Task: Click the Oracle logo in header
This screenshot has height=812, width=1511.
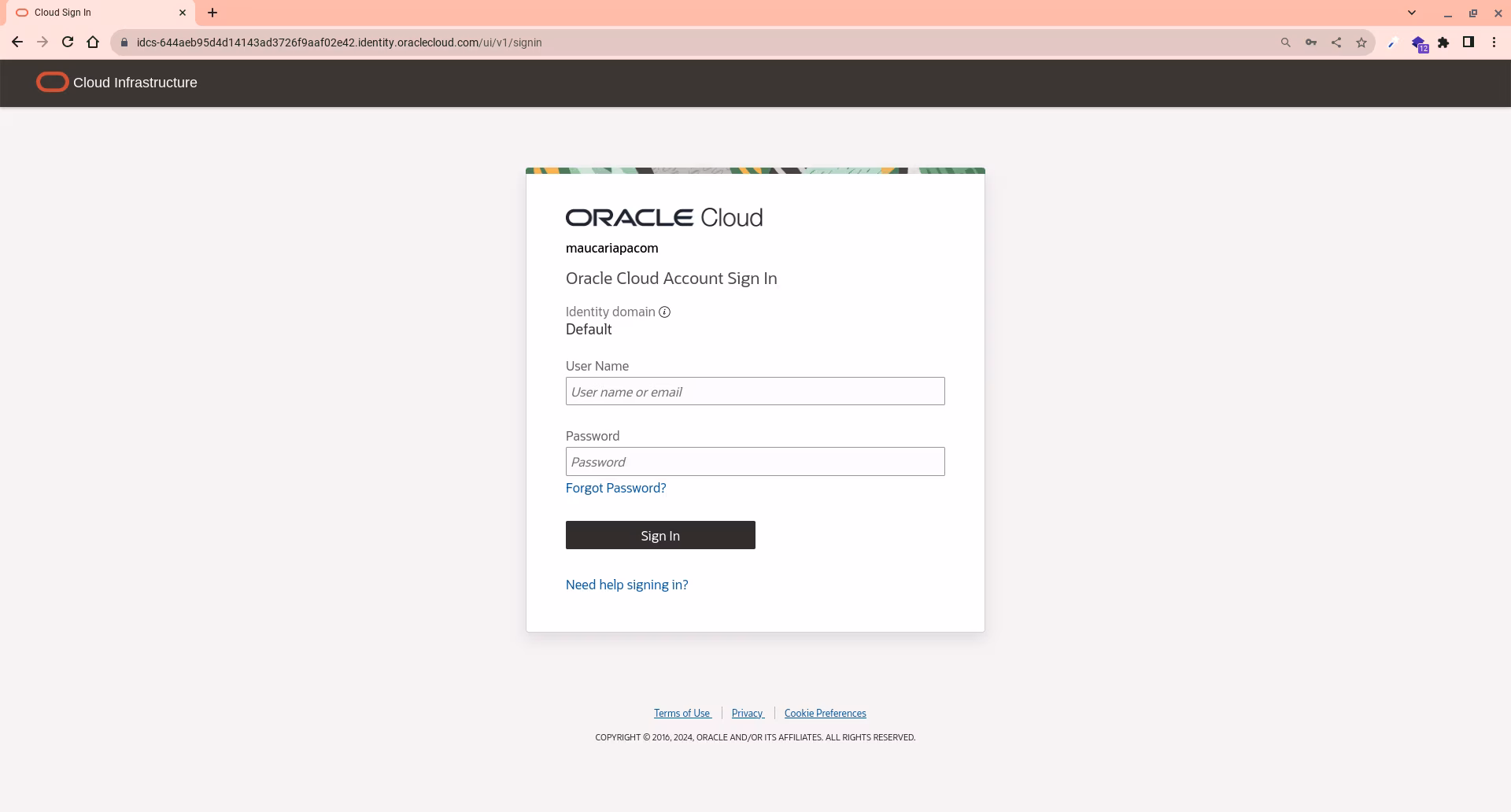Action: tap(52, 82)
